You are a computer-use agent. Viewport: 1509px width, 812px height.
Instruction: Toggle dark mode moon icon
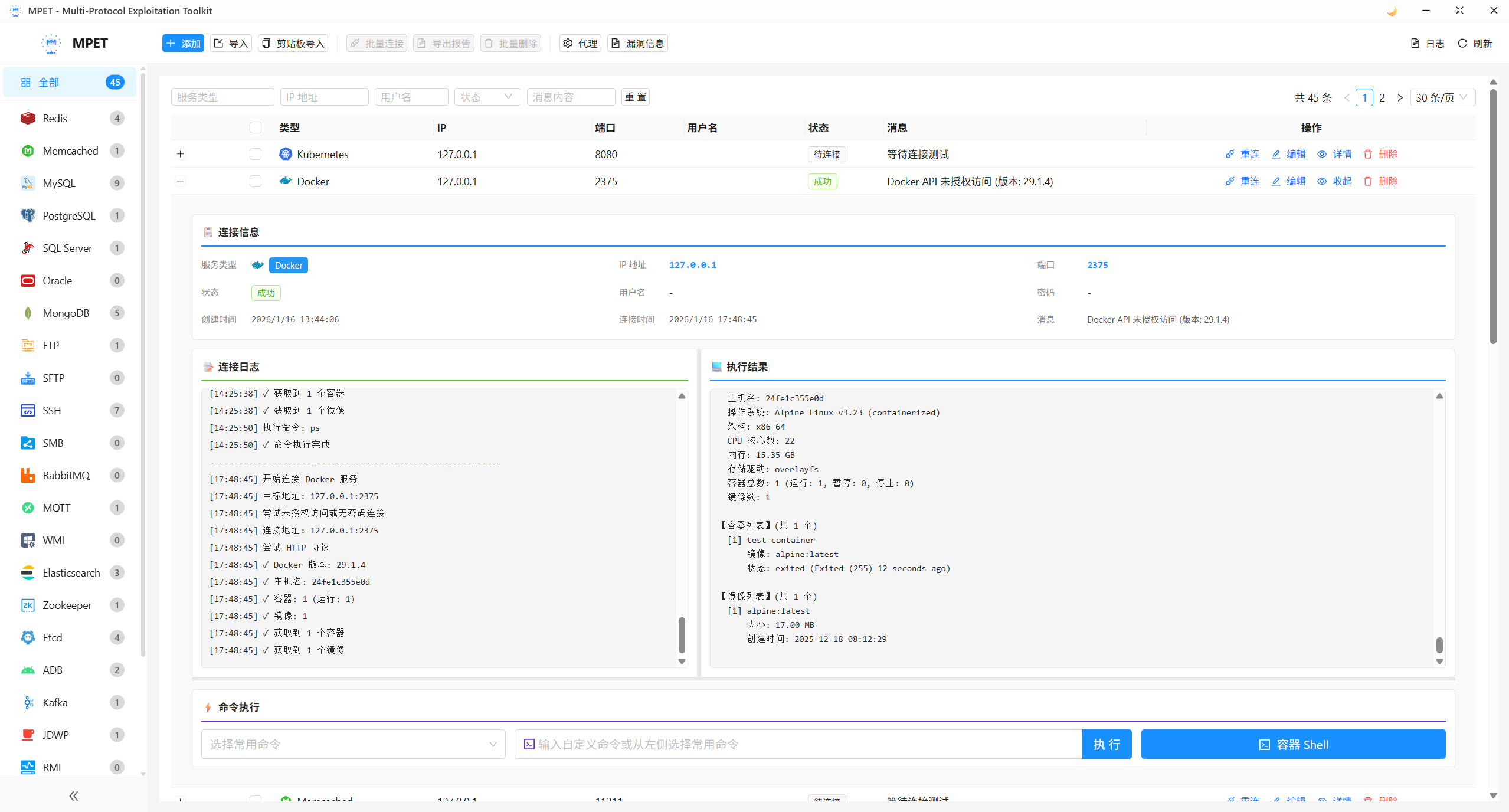coord(1392,11)
